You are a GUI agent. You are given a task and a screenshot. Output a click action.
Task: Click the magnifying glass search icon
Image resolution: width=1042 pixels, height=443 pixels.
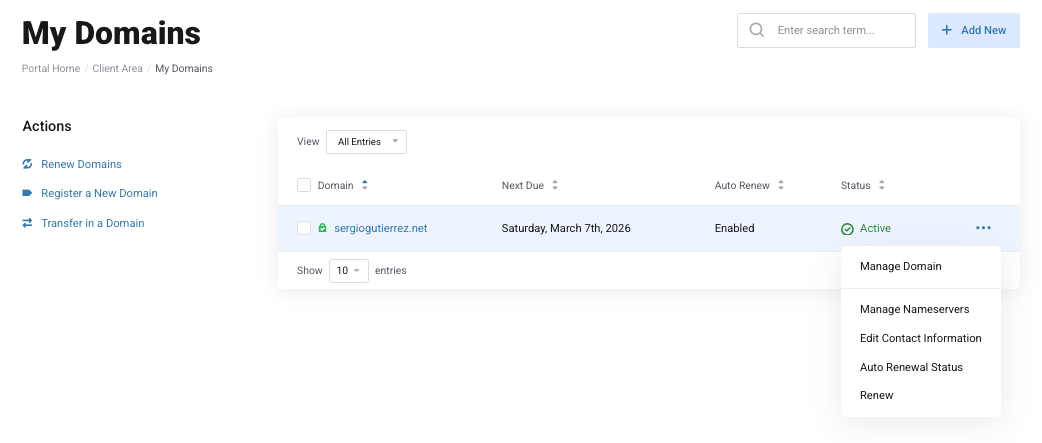click(x=757, y=30)
